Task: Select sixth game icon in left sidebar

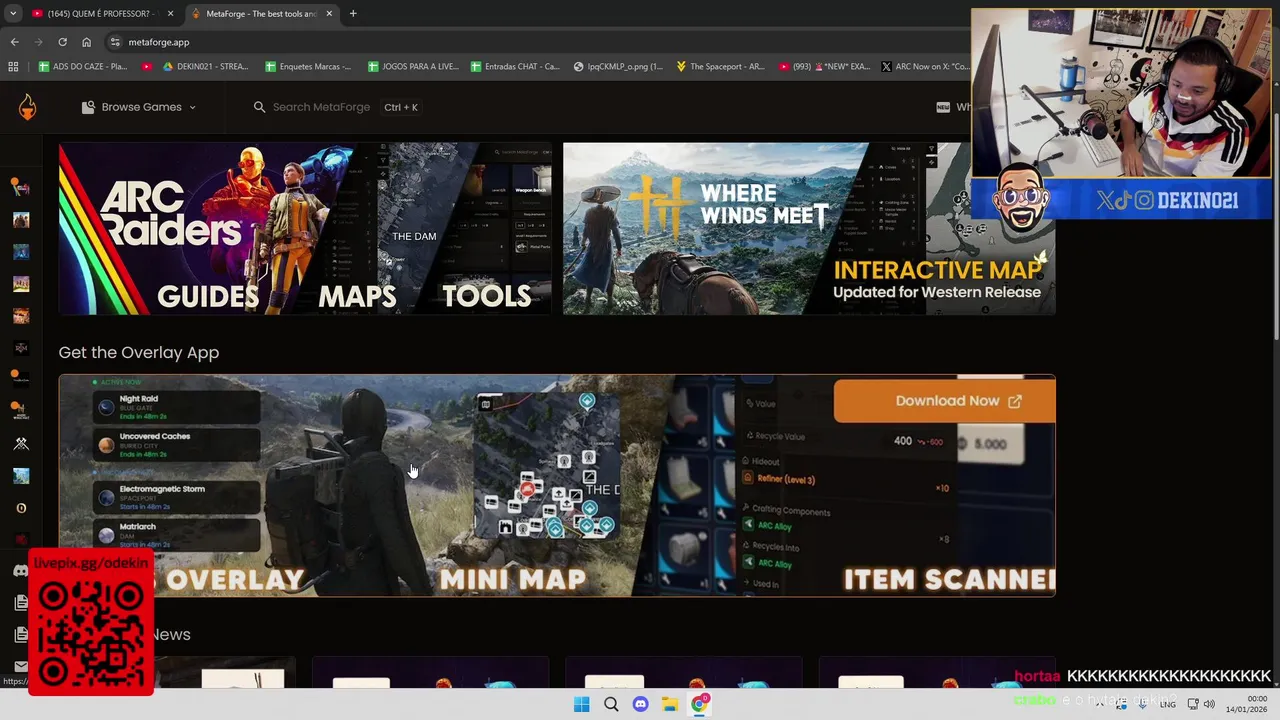Action: 21,348
